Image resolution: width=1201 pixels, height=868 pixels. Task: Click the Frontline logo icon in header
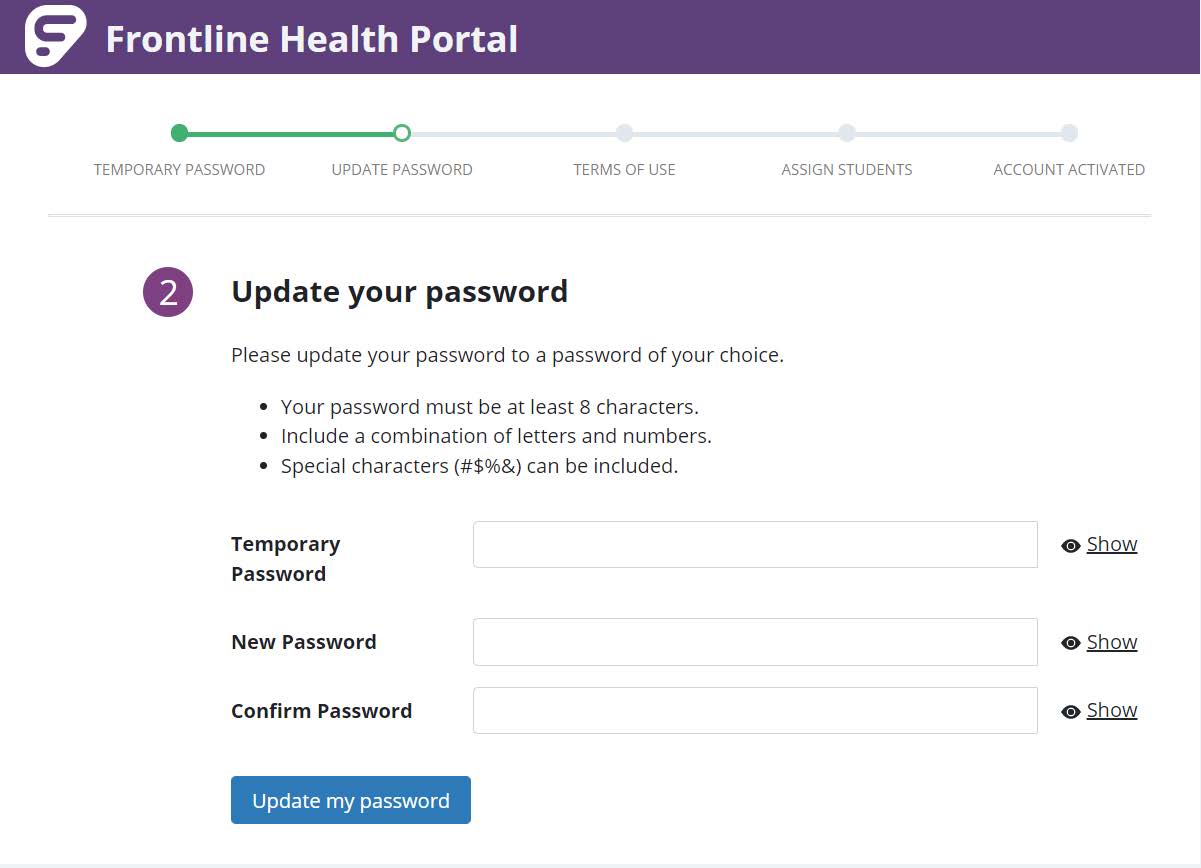coord(56,36)
